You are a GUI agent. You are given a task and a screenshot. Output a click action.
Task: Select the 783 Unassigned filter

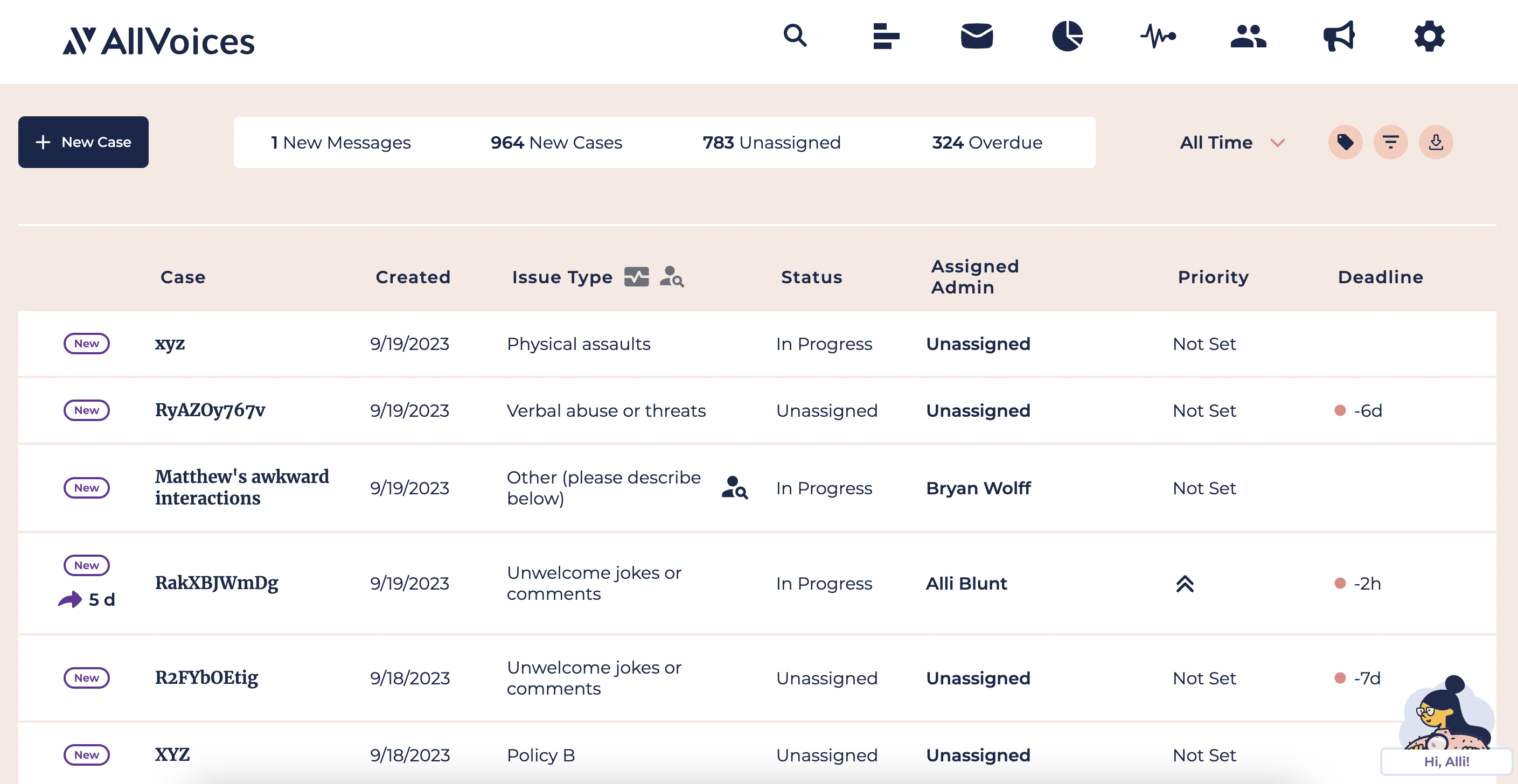point(771,142)
